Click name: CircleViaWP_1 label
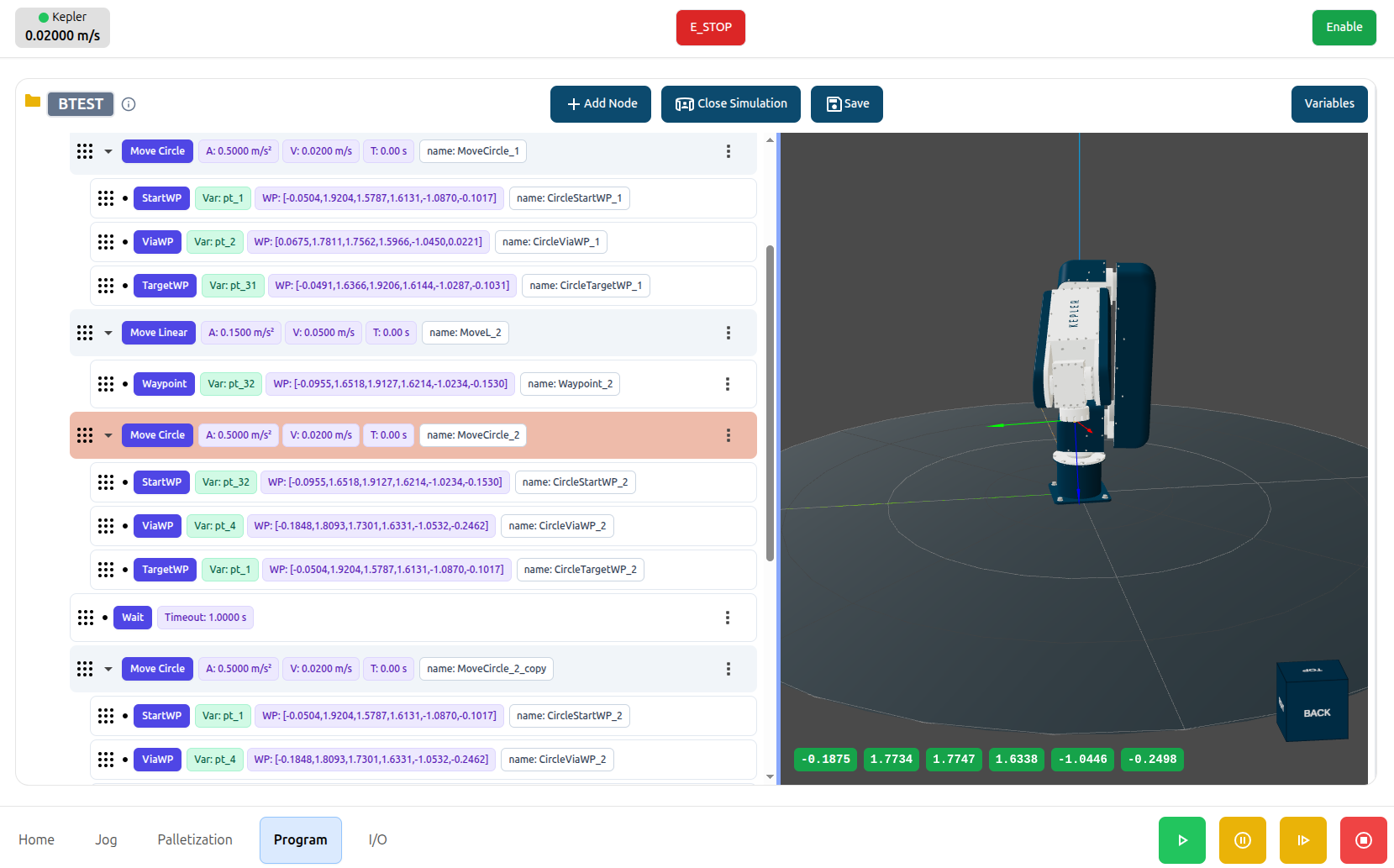The width and height of the screenshot is (1394, 868). (551, 242)
